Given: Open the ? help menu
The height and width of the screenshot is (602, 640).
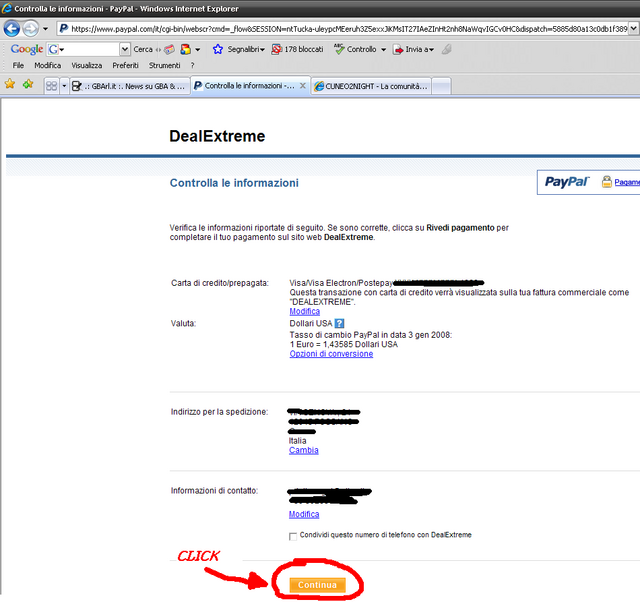Looking at the screenshot, I should [x=192, y=65].
